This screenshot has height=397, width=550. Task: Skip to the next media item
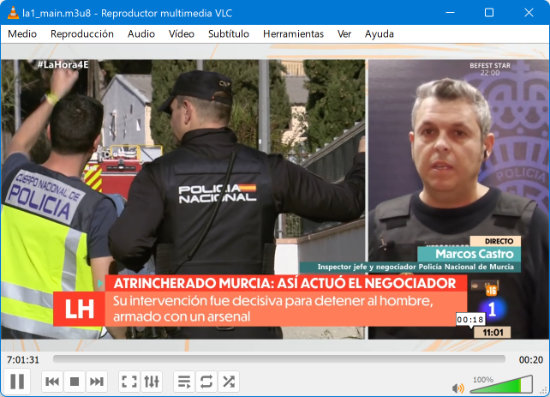(x=96, y=381)
